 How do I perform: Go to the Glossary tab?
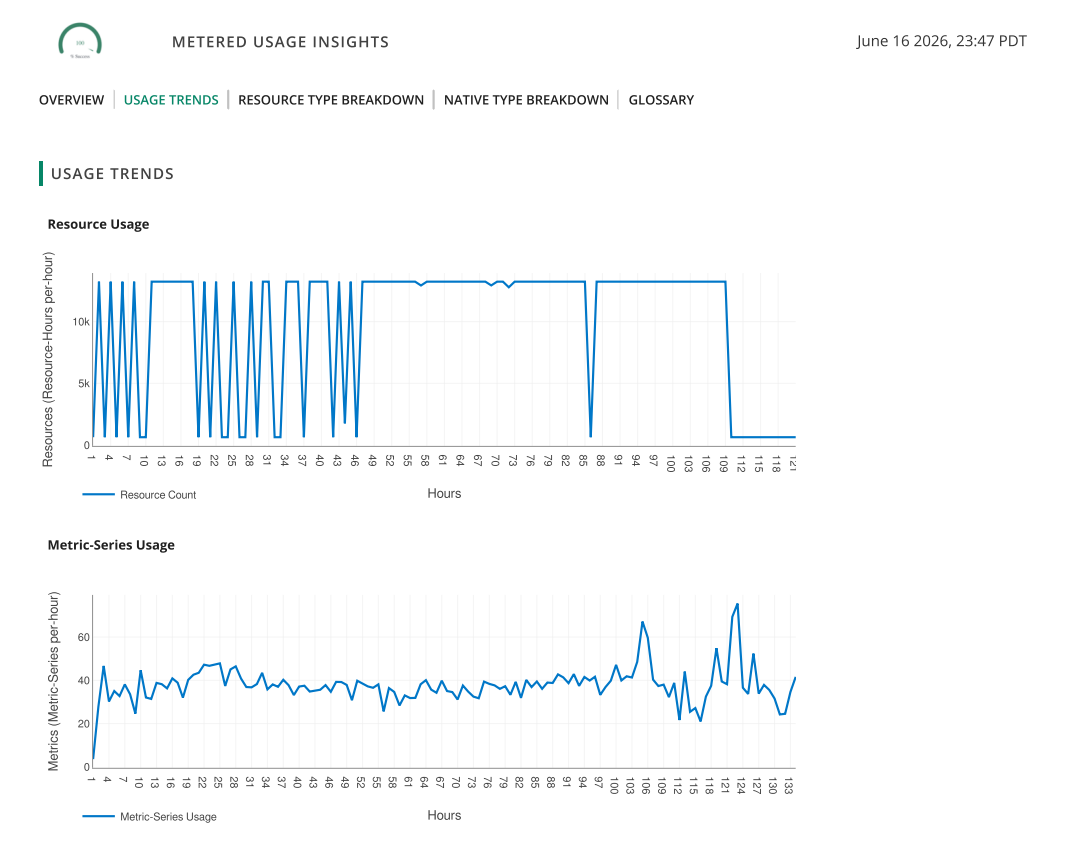point(661,100)
